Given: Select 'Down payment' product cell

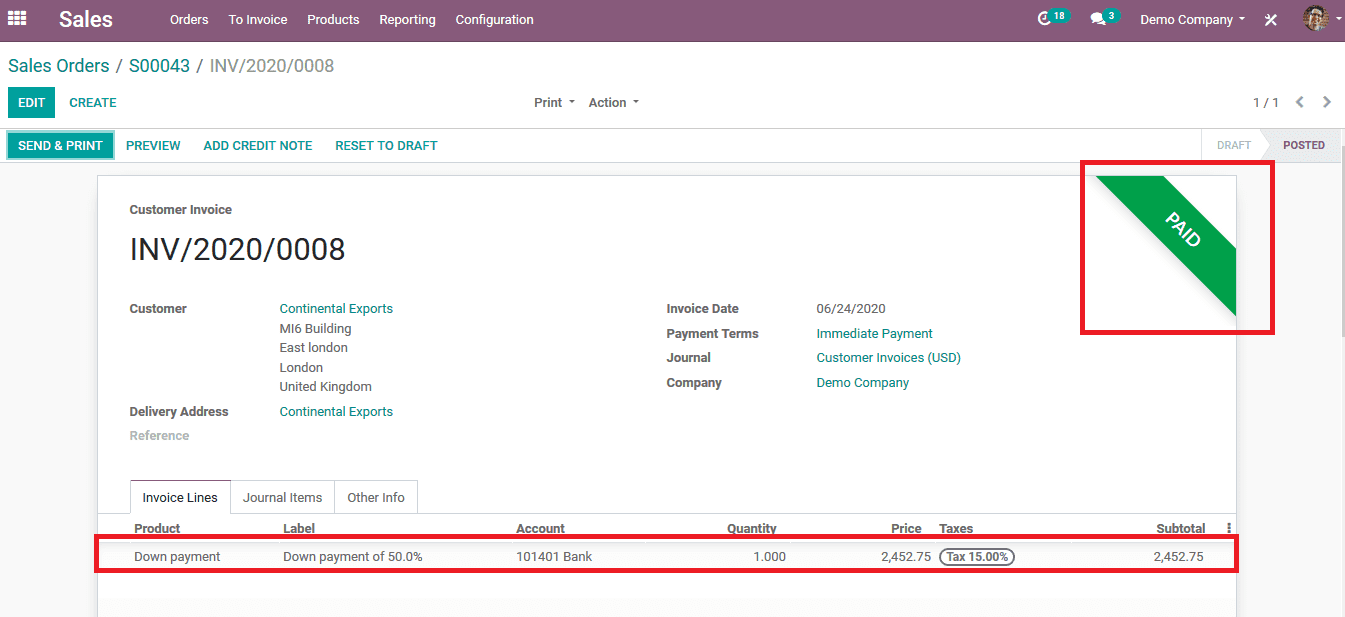Looking at the screenshot, I should click(x=177, y=557).
